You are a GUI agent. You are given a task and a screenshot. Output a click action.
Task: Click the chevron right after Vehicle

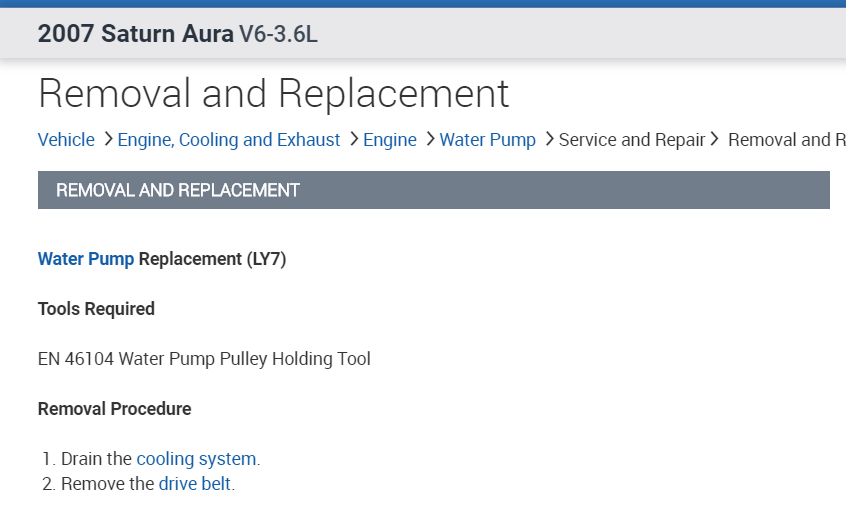[108, 140]
